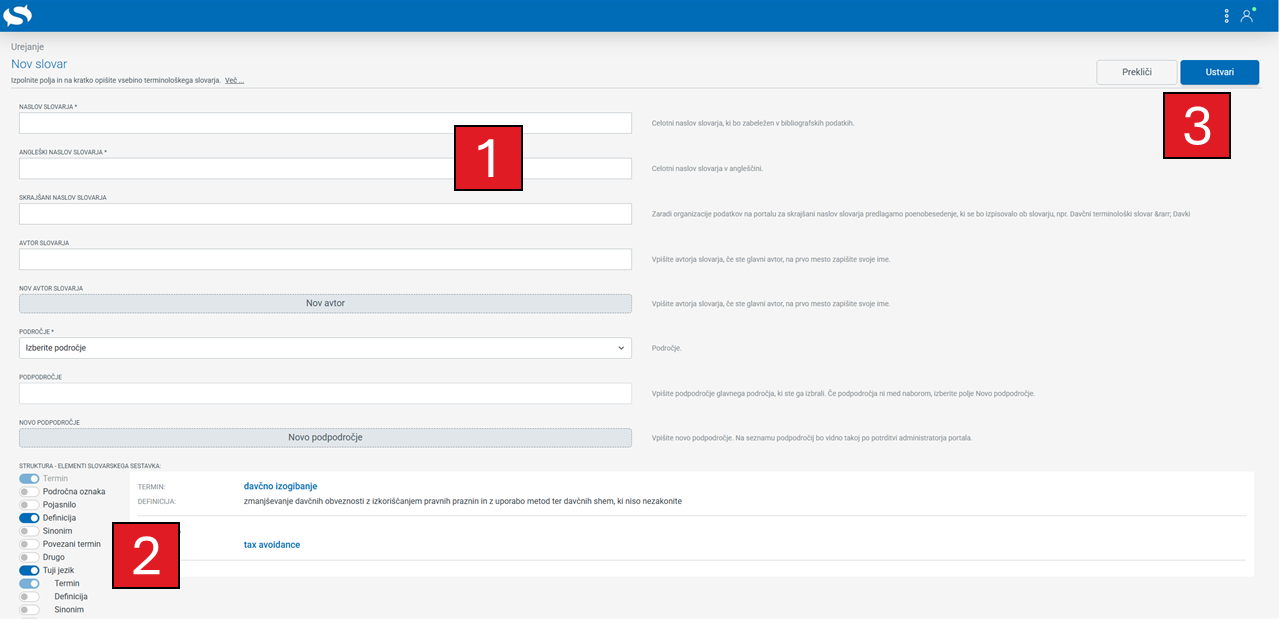Click the 'tax avoidance' term
The image size is (1280, 619).
coord(272,545)
